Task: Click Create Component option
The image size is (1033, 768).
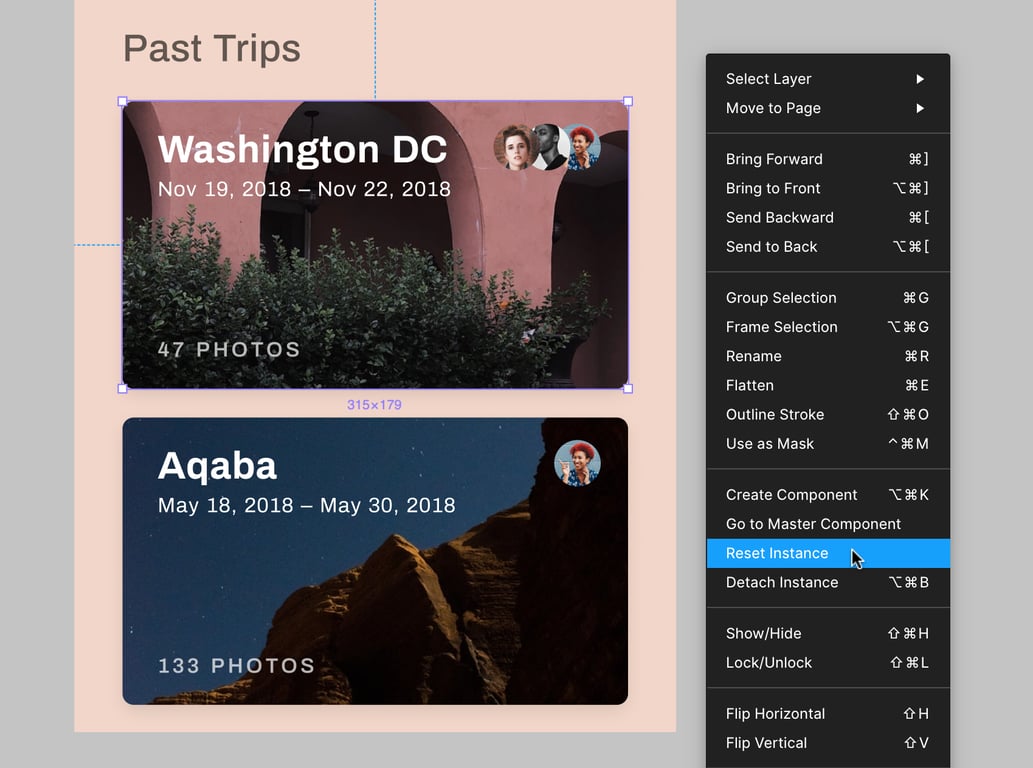Action: [x=791, y=495]
